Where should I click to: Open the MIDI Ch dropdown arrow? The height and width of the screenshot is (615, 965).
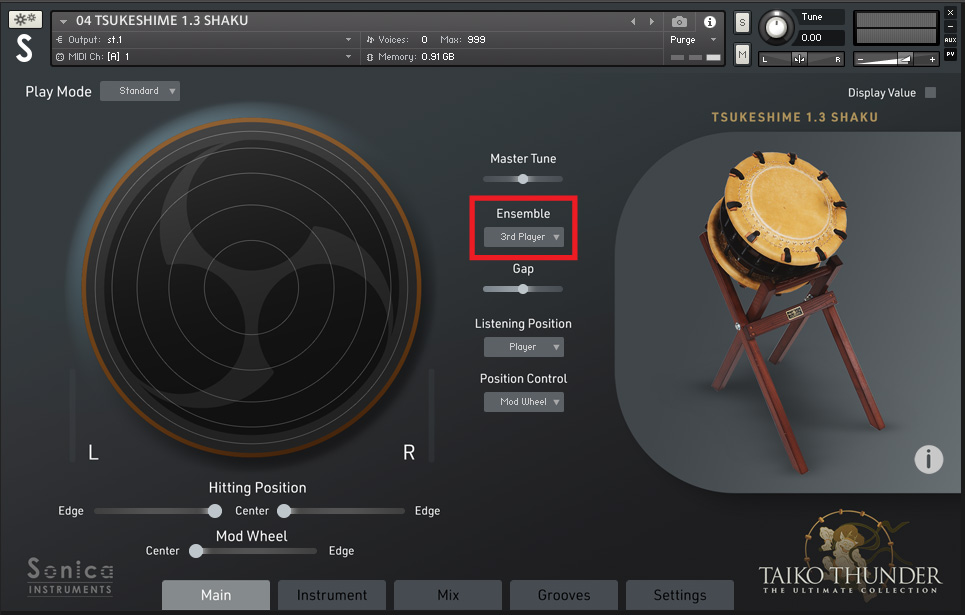click(348, 57)
